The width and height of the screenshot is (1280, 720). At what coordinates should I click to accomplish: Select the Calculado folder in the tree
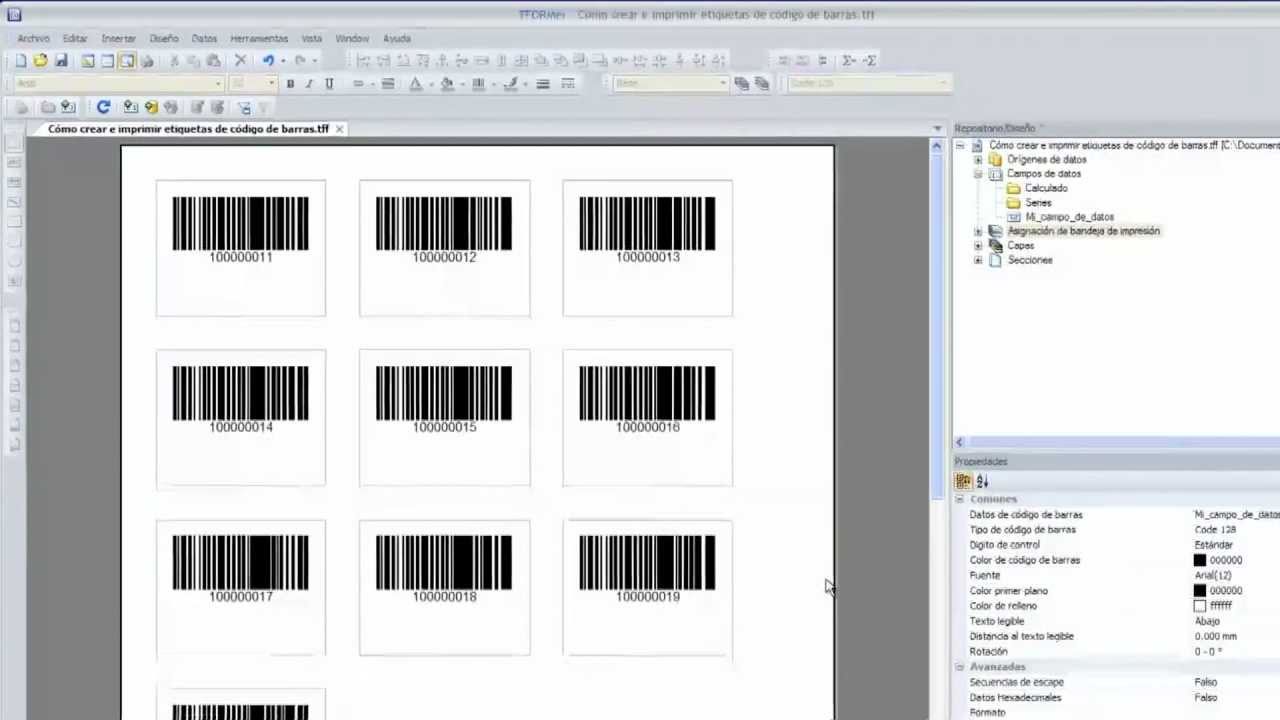click(x=1045, y=188)
